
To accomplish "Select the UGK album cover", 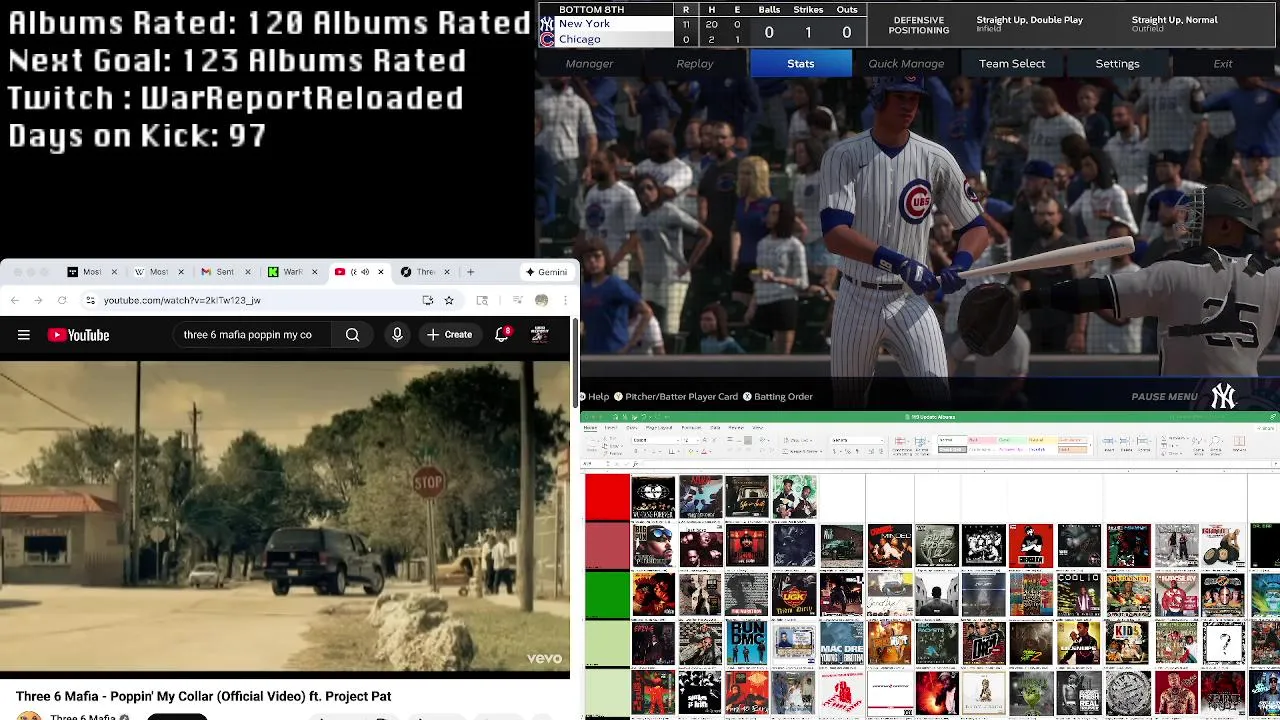I will pyautogui.click(x=794, y=594).
